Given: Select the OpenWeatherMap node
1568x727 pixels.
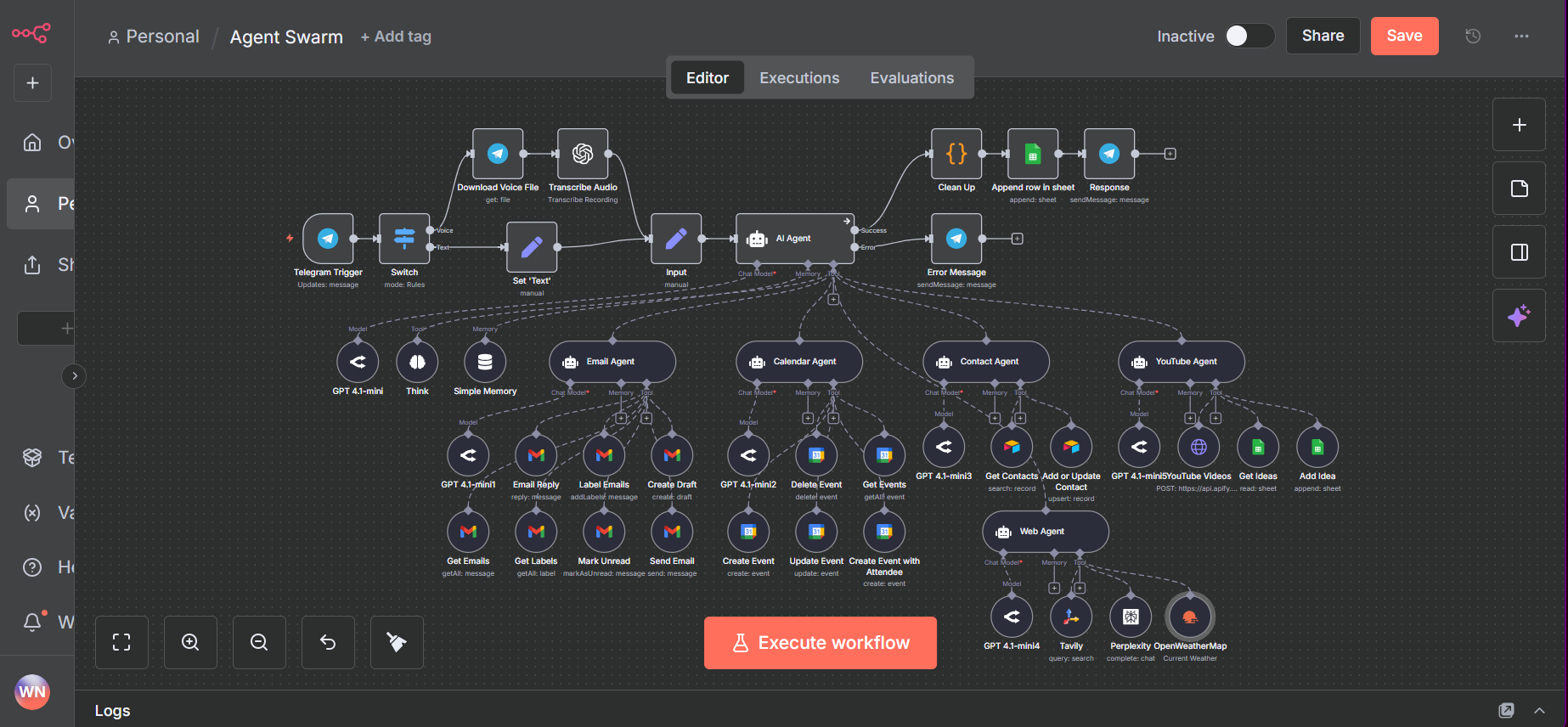Looking at the screenshot, I should click(1190, 617).
